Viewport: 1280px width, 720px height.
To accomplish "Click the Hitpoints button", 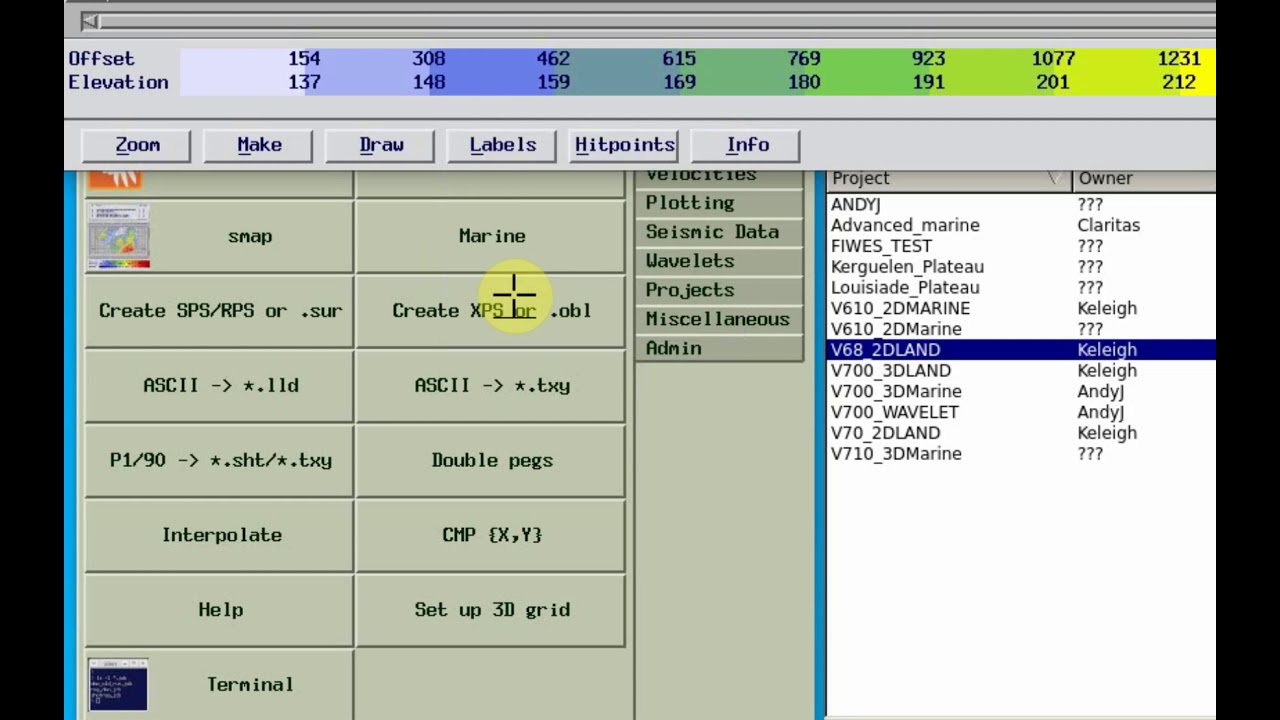I will [x=625, y=145].
